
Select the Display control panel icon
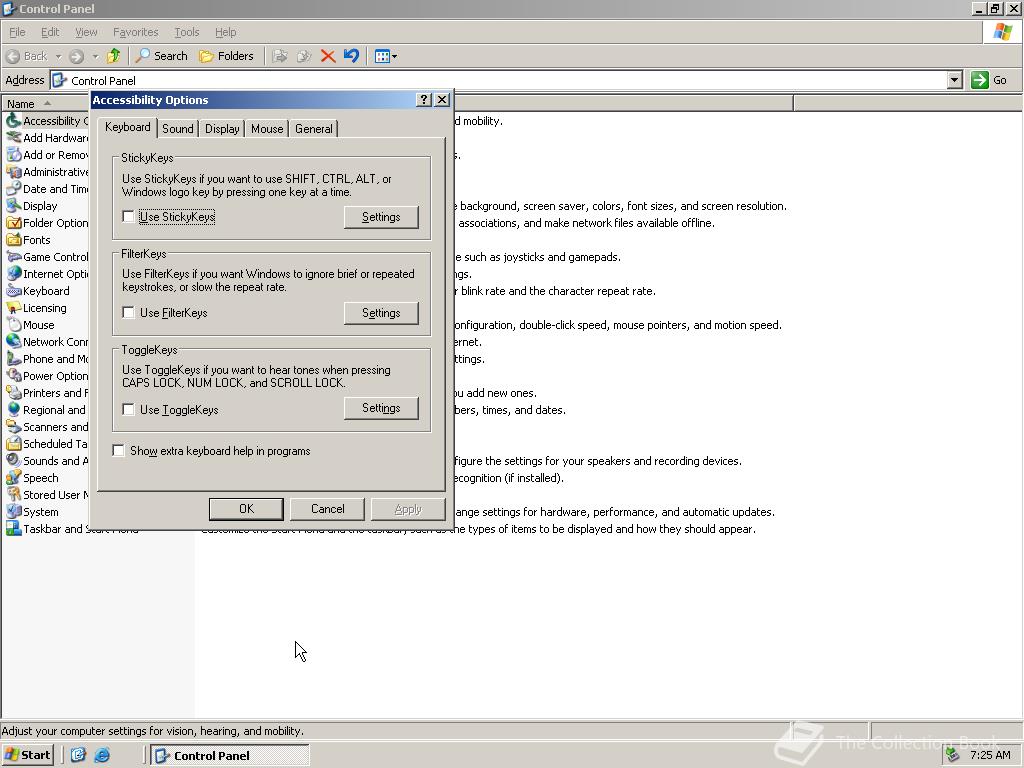(14, 206)
